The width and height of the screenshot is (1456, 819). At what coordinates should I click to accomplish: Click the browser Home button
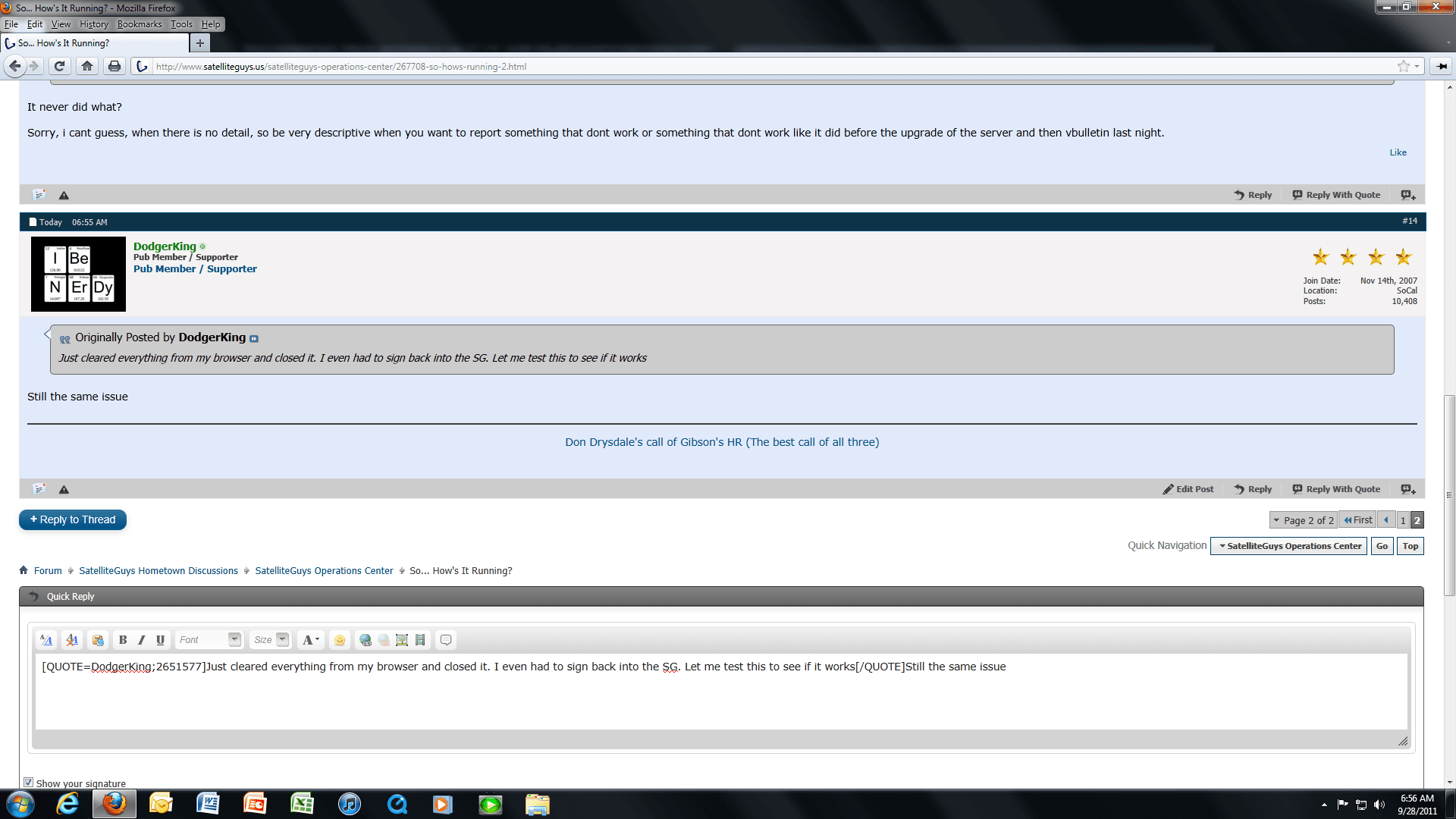point(87,66)
